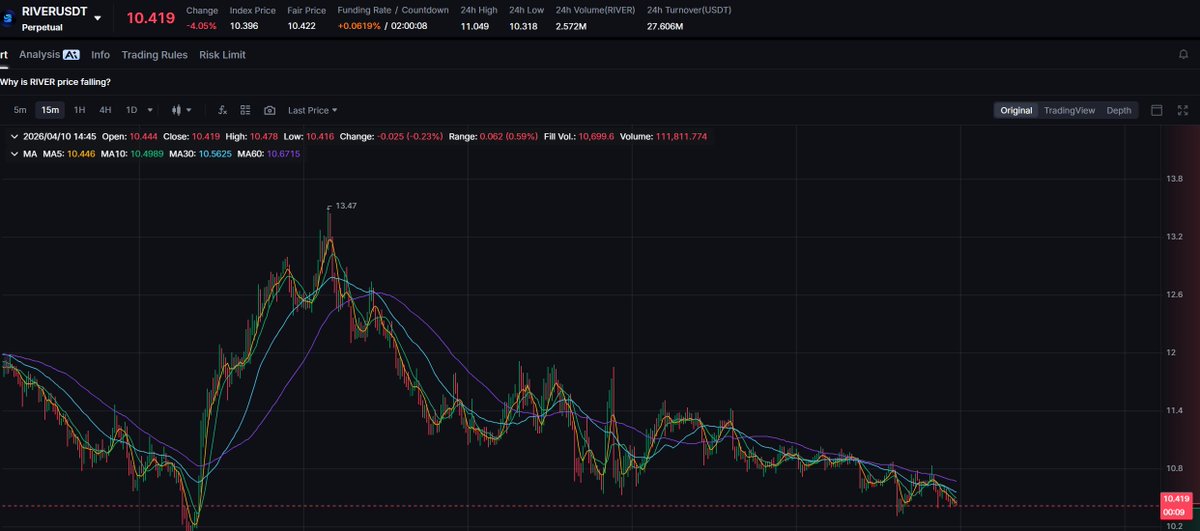
Task: Switch to the Info tab
Action: tap(100, 55)
